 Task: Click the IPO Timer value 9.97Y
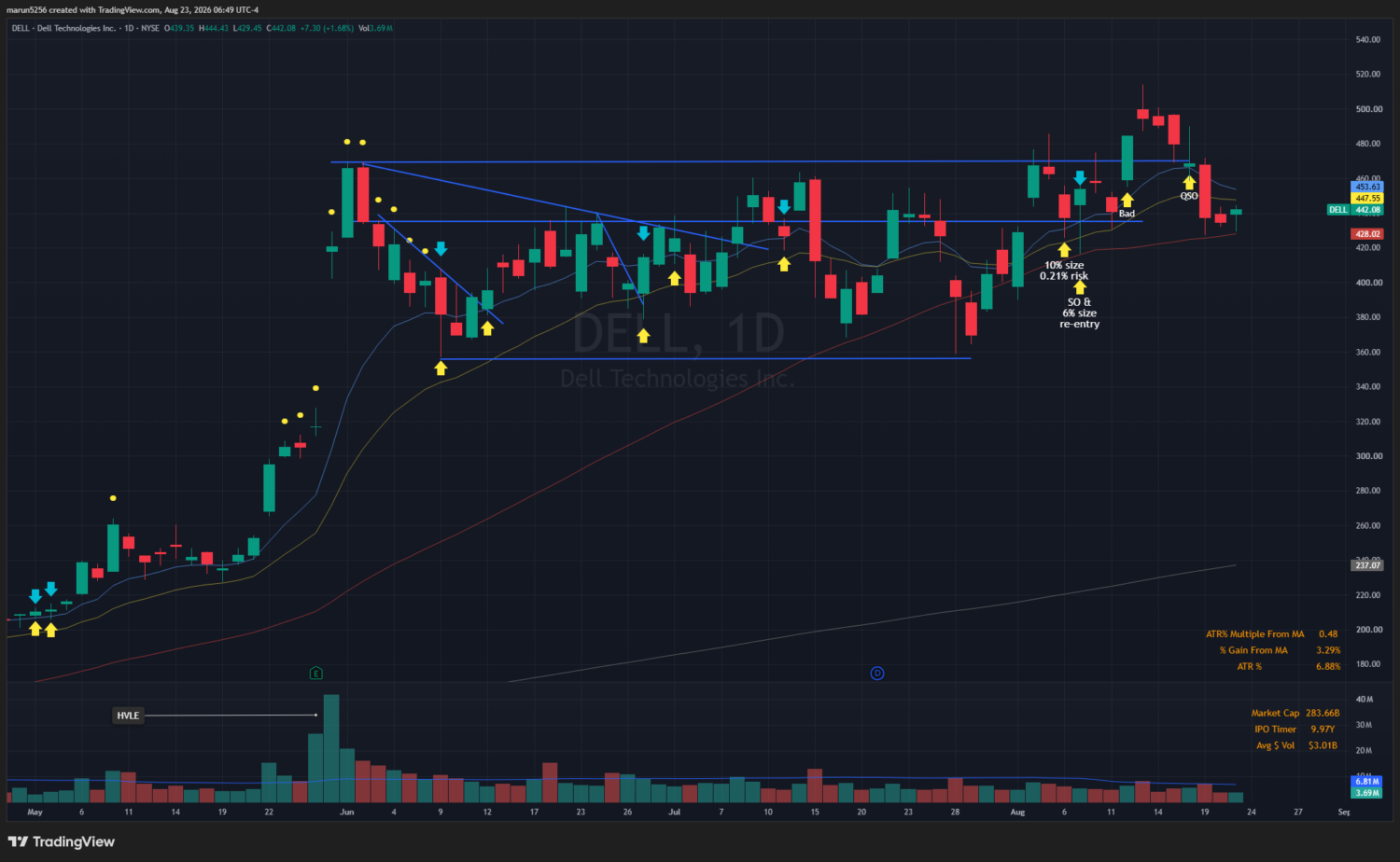1323,730
